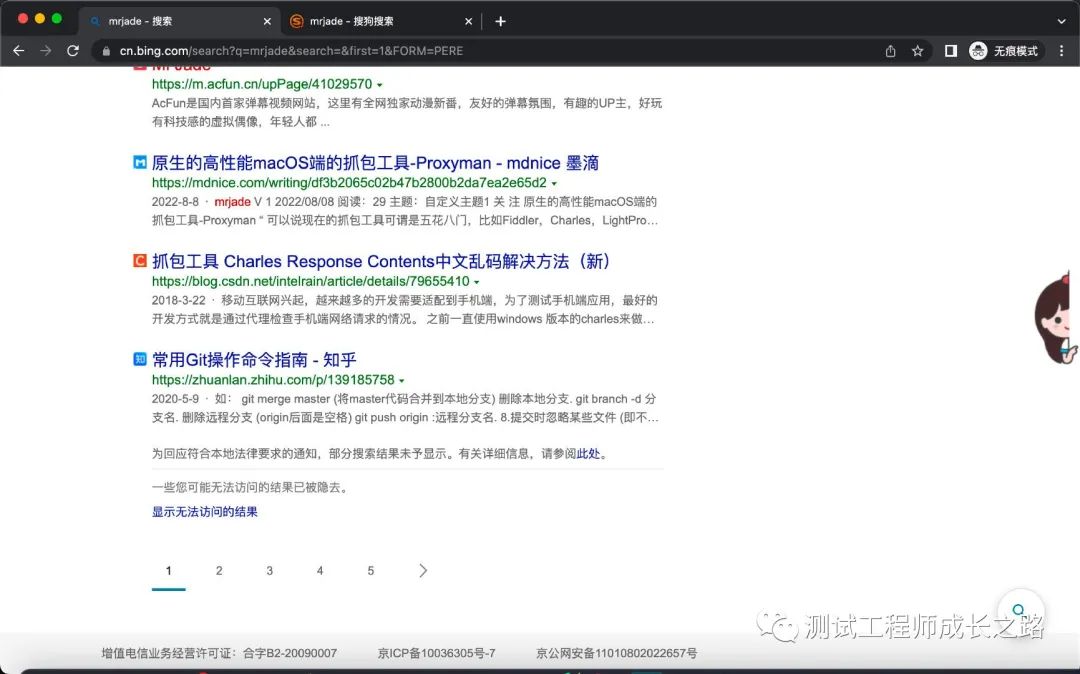Open a new tab with plus button
Screen dimensions: 1080x674
[501, 21]
